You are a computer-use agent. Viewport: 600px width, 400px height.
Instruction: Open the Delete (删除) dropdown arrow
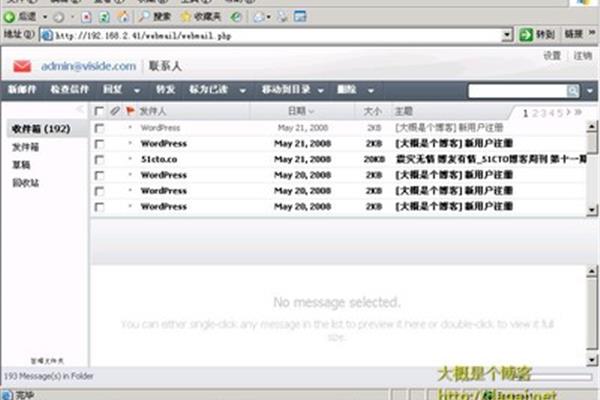pos(370,91)
